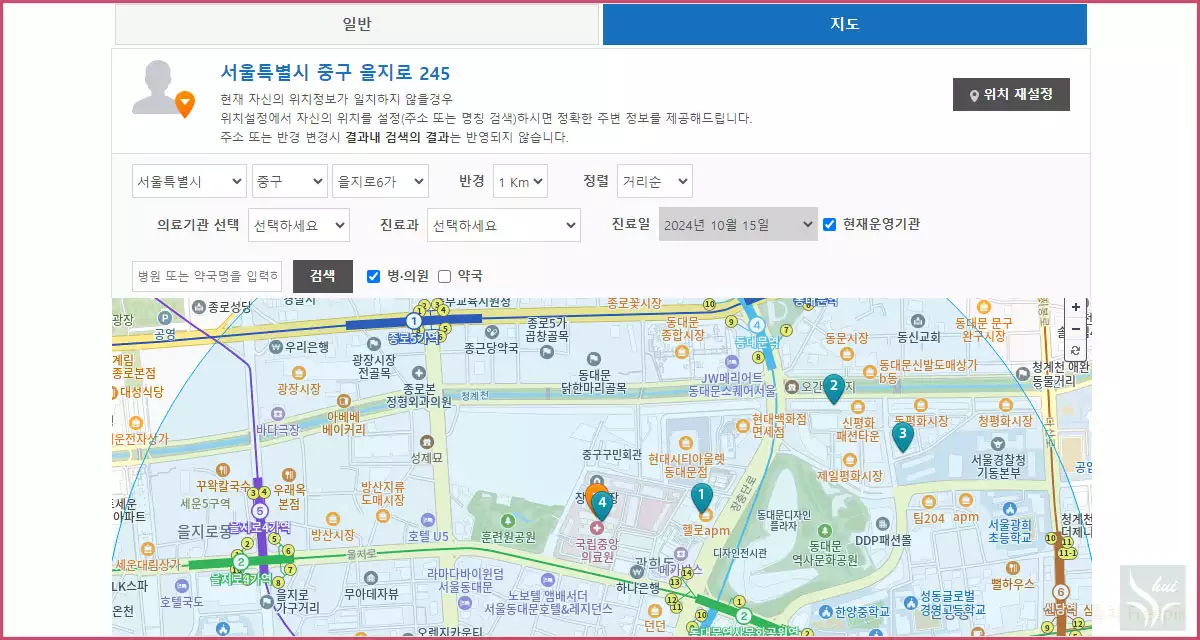Uncheck the 병·의원 checkbox
The image size is (1200, 640).
tap(373, 276)
